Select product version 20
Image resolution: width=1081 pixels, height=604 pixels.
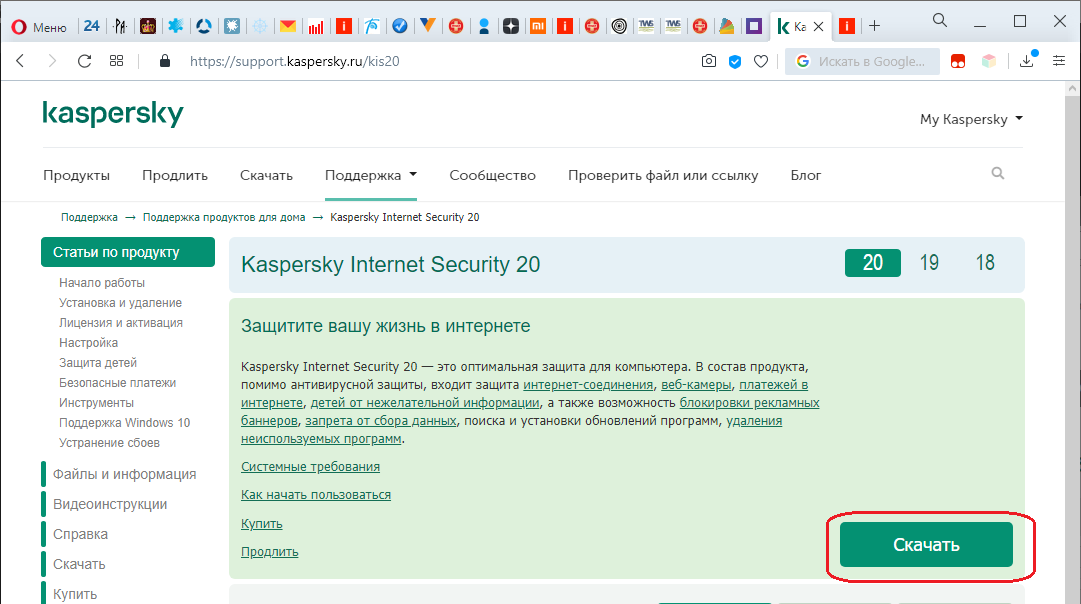coord(873,263)
